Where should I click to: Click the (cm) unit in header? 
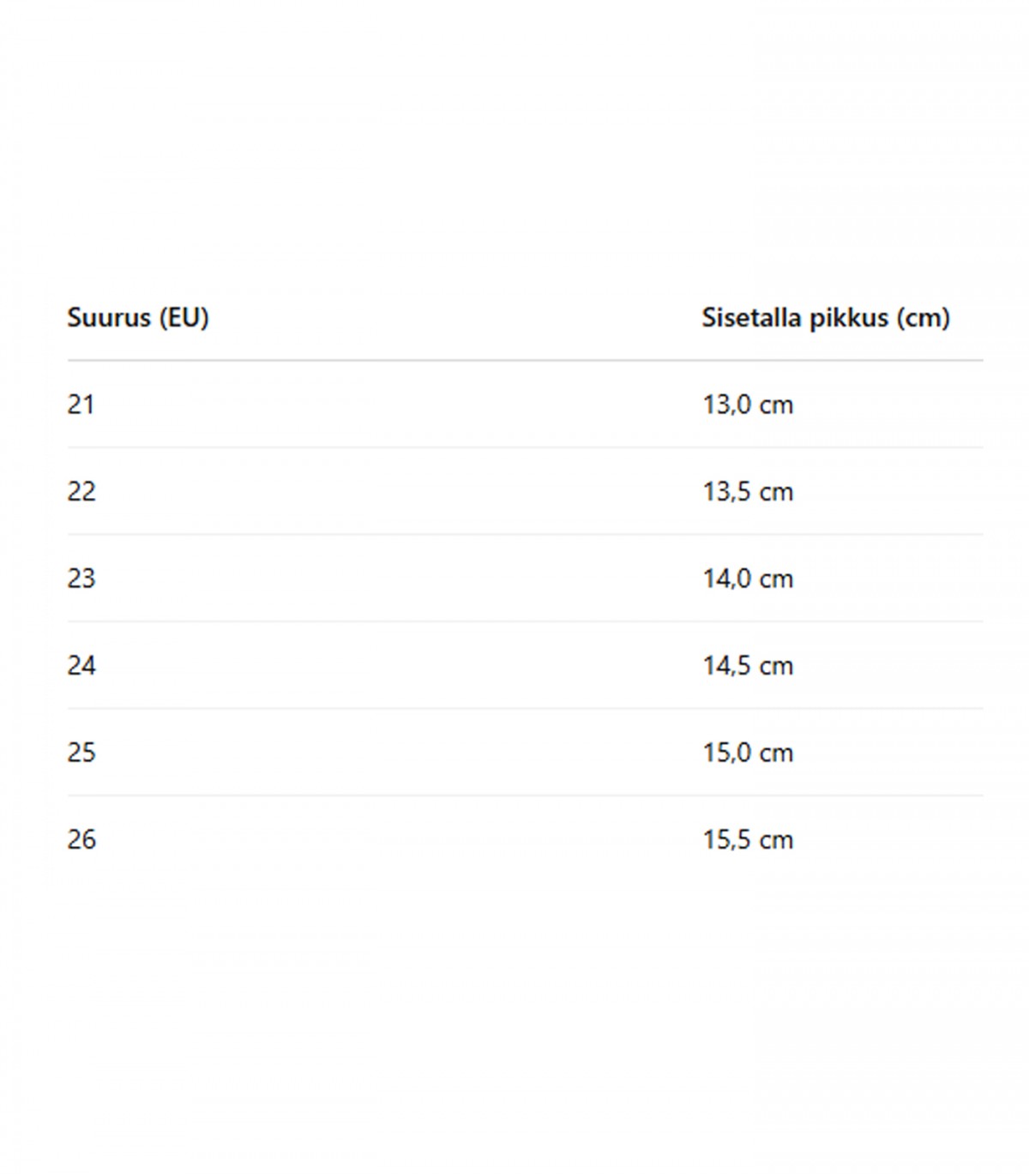point(924,318)
